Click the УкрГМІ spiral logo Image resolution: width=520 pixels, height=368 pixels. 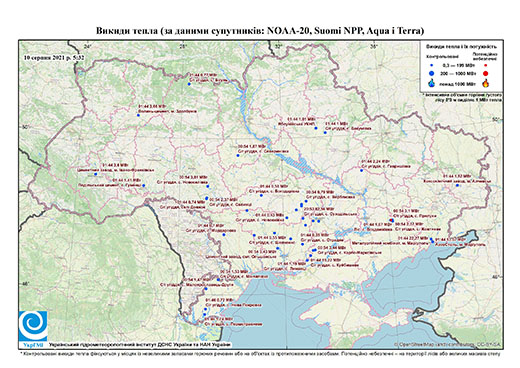33,326
